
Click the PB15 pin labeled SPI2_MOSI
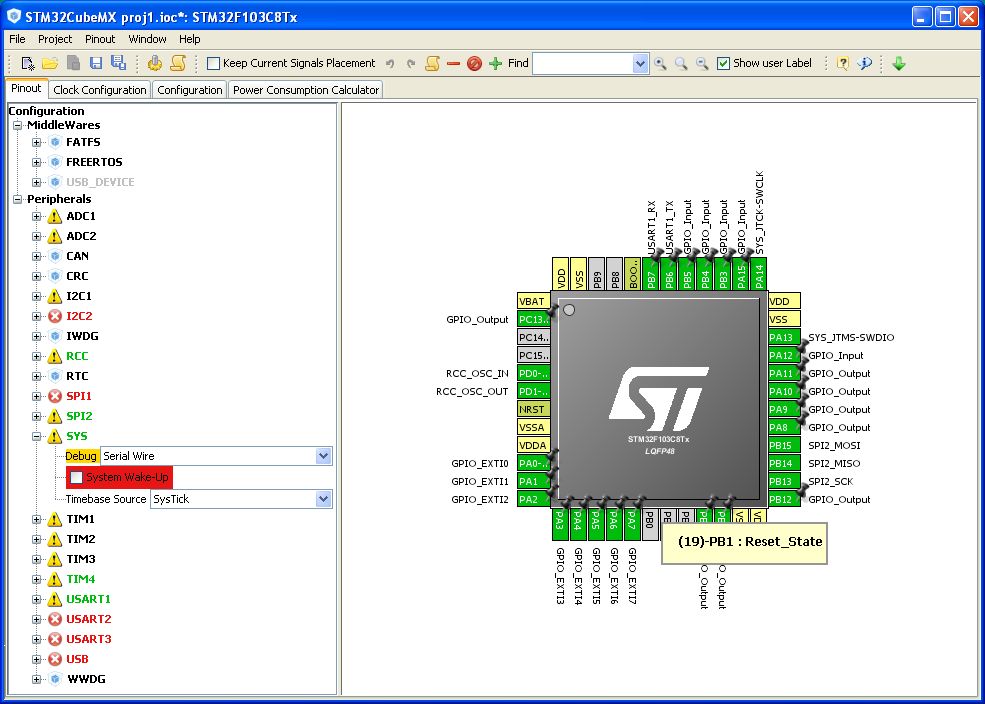785,445
